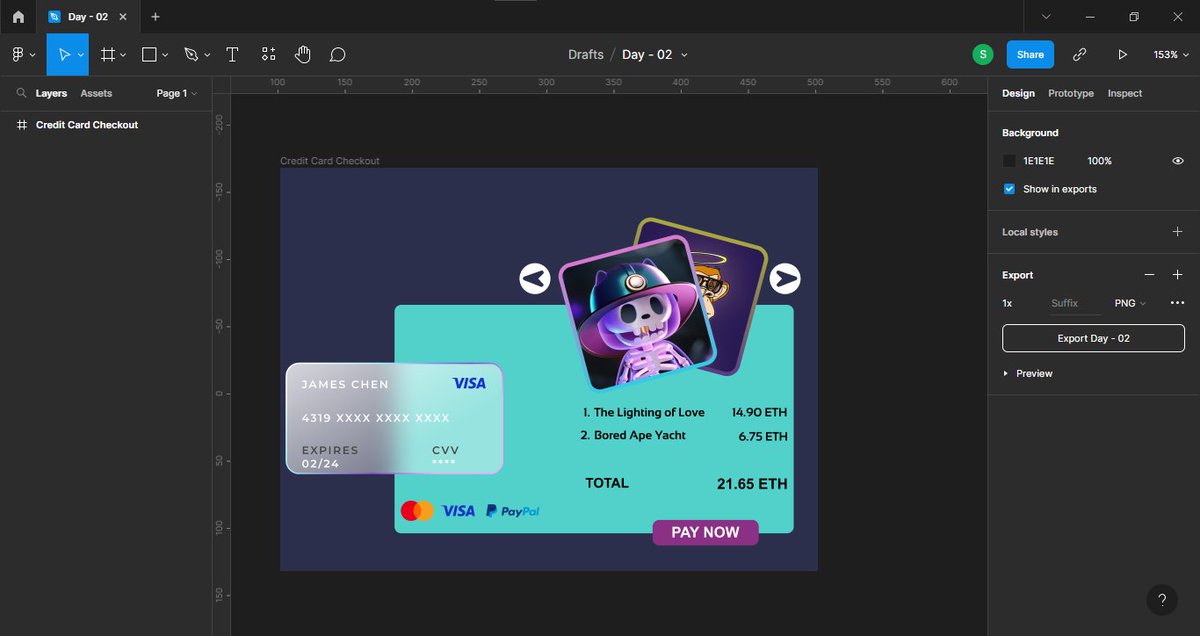Open the Resources components tool
1200x636 pixels.
[x=268, y=54]
